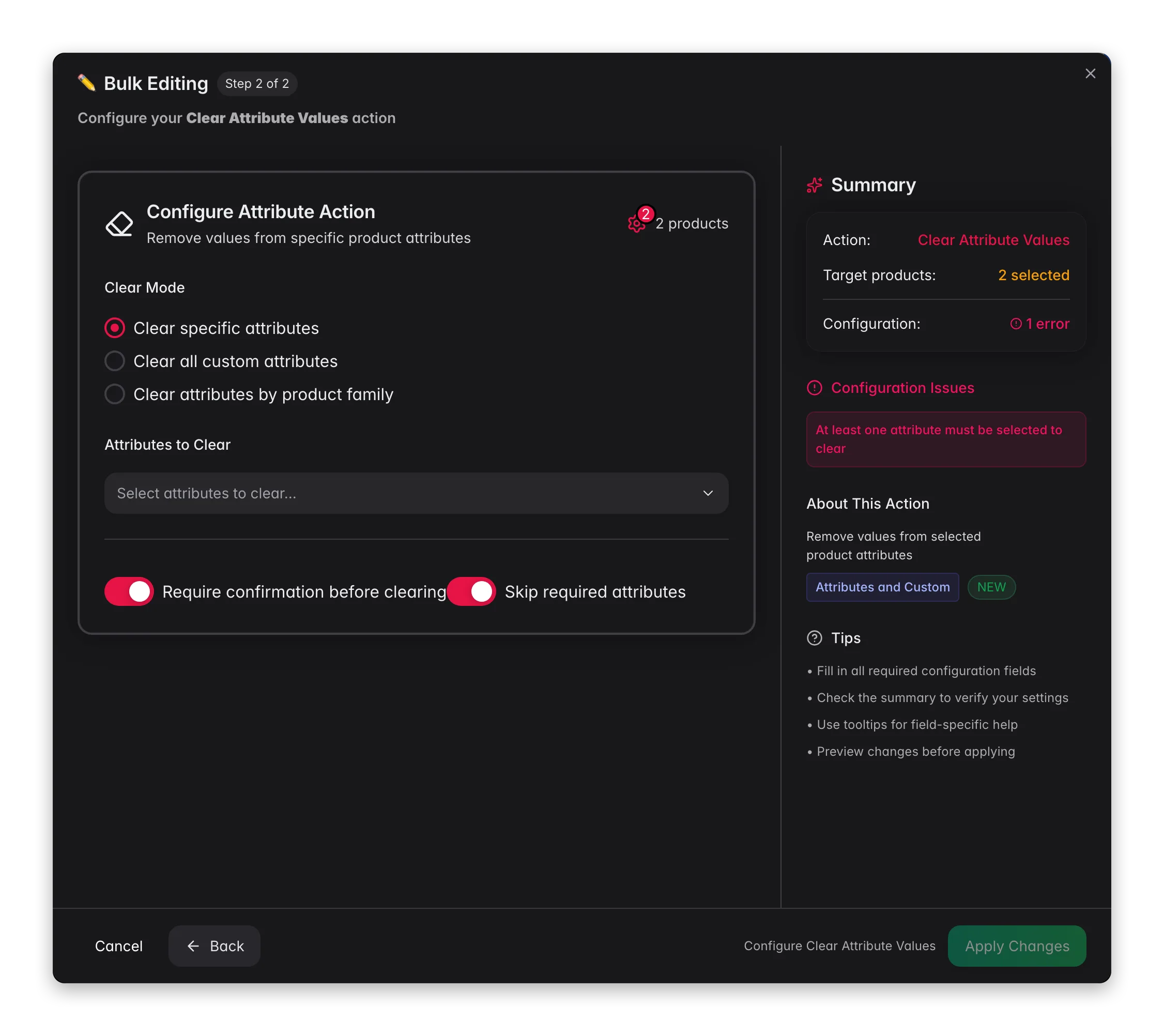Click the 2 selected target products value
The height and width of the screenshot is (1036, 1164).
1034,275
